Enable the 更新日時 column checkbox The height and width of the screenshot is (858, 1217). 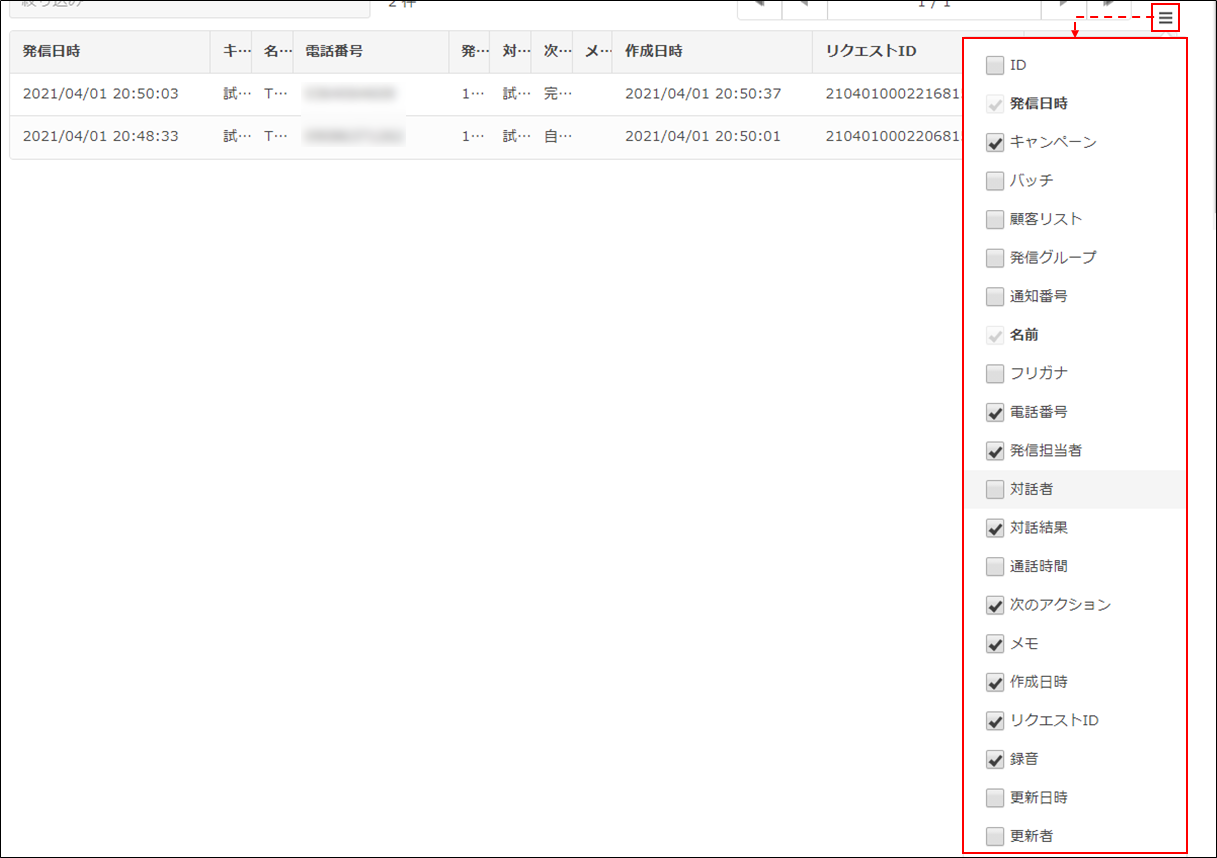(x=995, y=798)
